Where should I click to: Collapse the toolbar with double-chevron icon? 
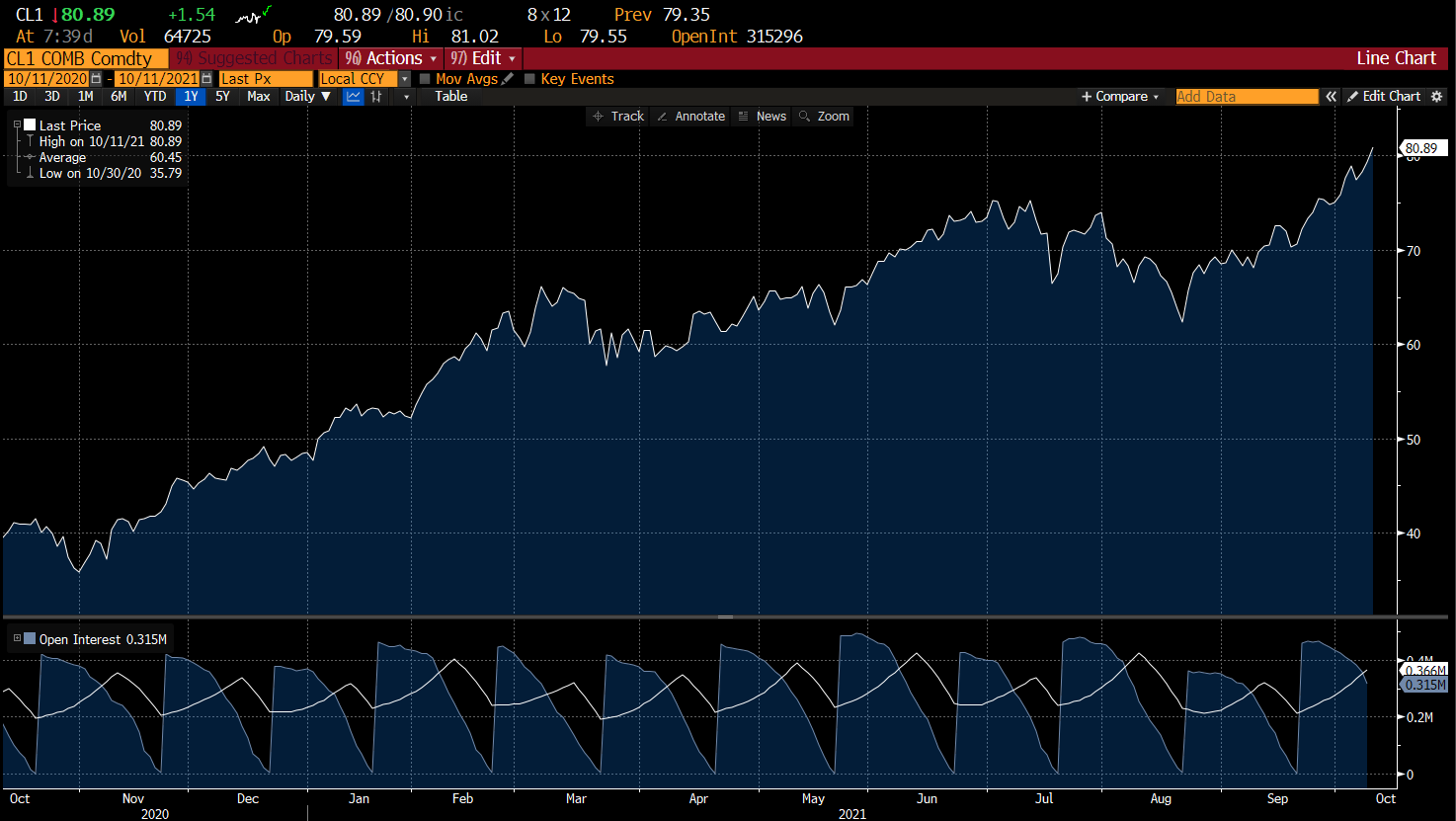[1332, 97]
